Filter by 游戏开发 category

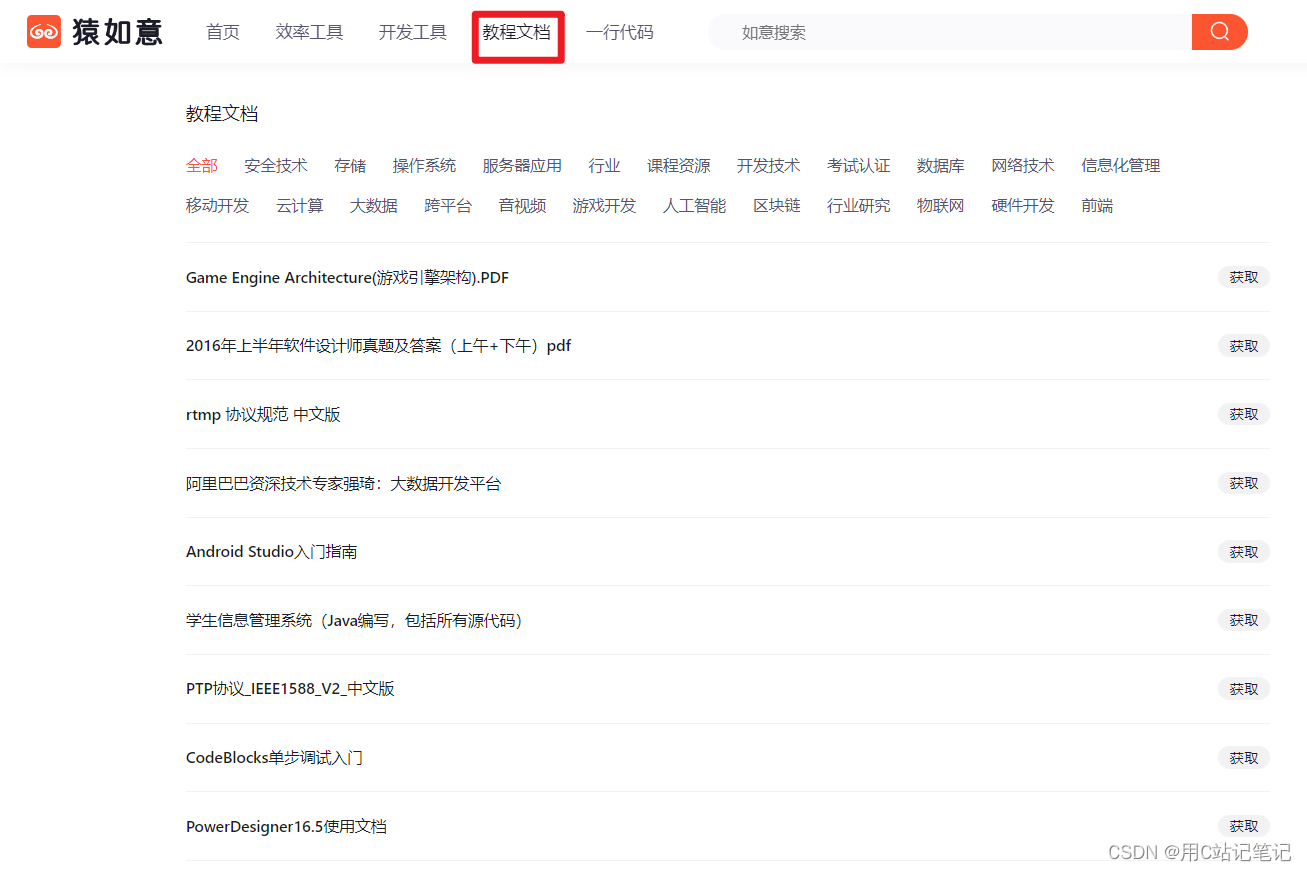click(x=605, y=206)
